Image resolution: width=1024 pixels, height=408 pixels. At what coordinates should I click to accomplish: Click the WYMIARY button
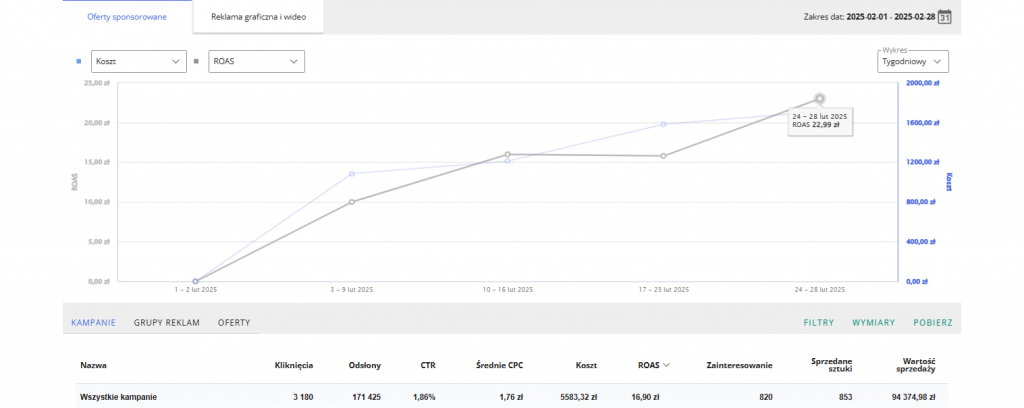[873, 323]
